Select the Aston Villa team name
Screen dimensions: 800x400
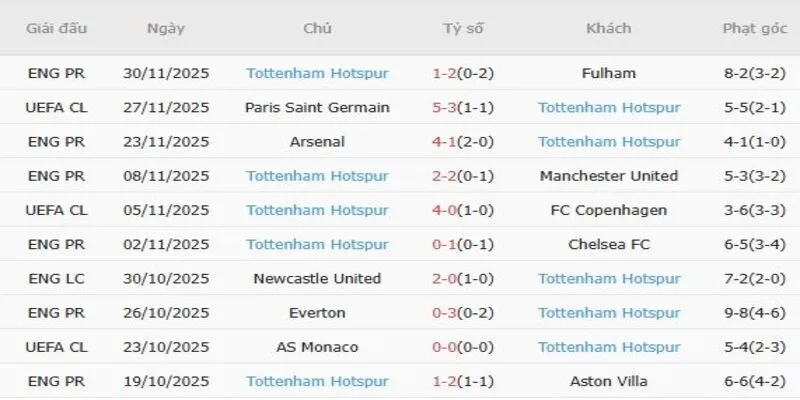point(608,381)
